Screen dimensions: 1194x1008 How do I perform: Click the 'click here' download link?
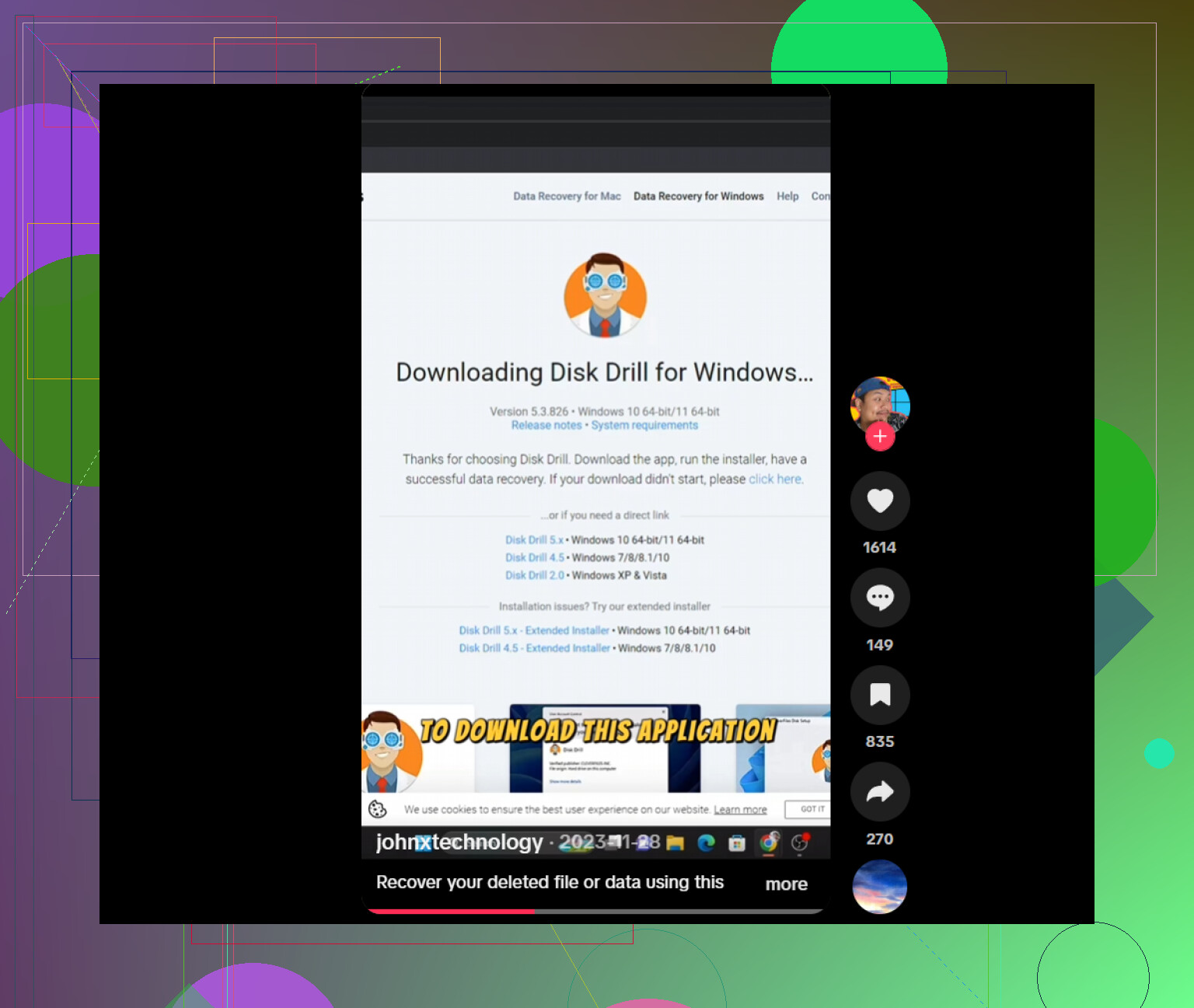pos(775,480)
